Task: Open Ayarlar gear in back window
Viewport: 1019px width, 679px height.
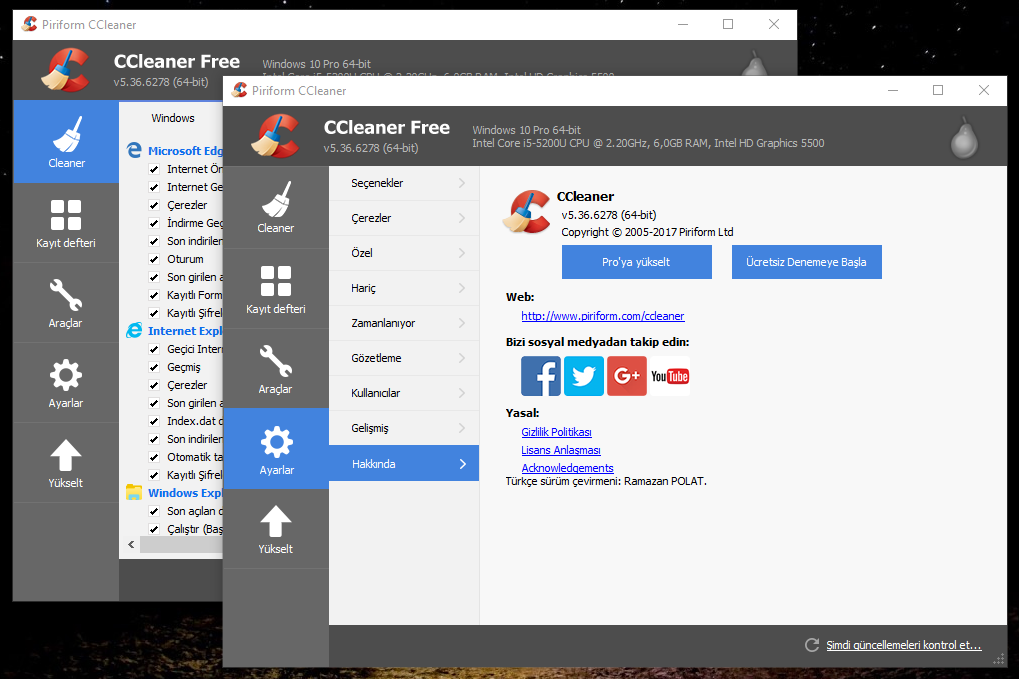Action: (x=66, y=383)
